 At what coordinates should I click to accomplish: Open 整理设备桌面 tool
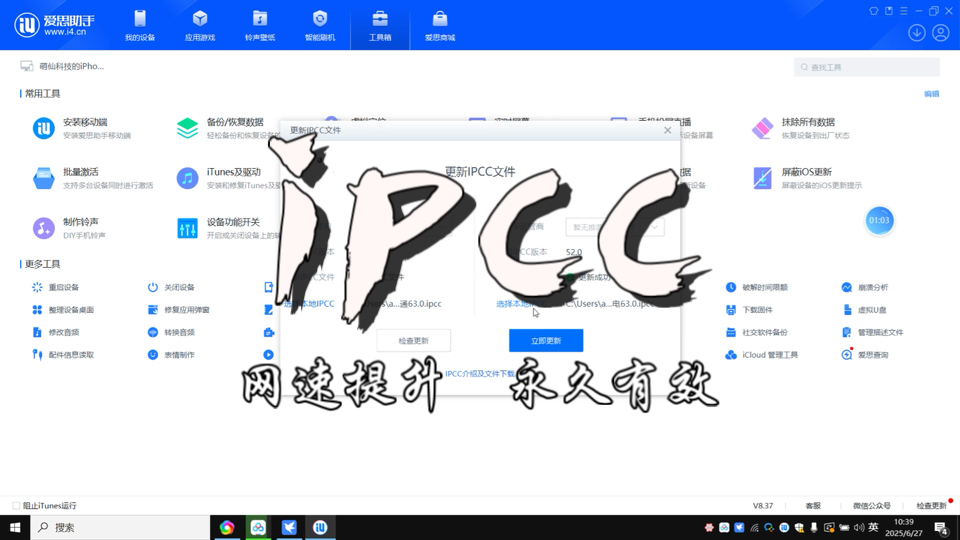(63, 310)
